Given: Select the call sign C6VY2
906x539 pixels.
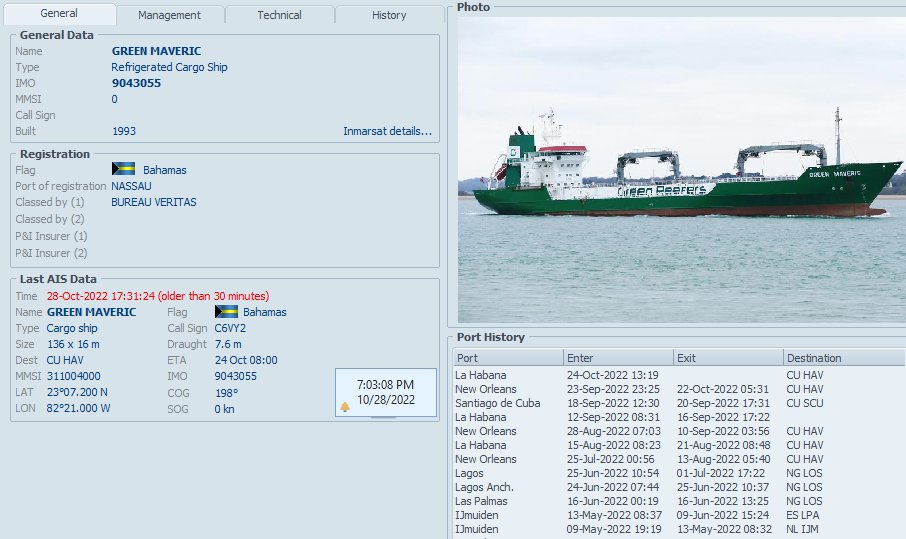Looking at the screenshot, I should (x=230, y=328).
